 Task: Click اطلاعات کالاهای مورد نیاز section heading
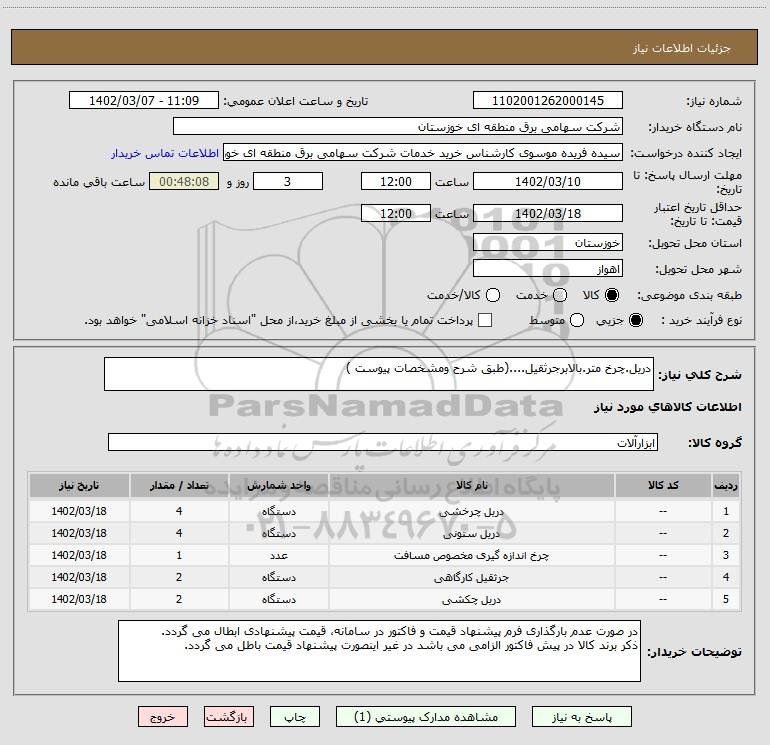tap(668, 407)
